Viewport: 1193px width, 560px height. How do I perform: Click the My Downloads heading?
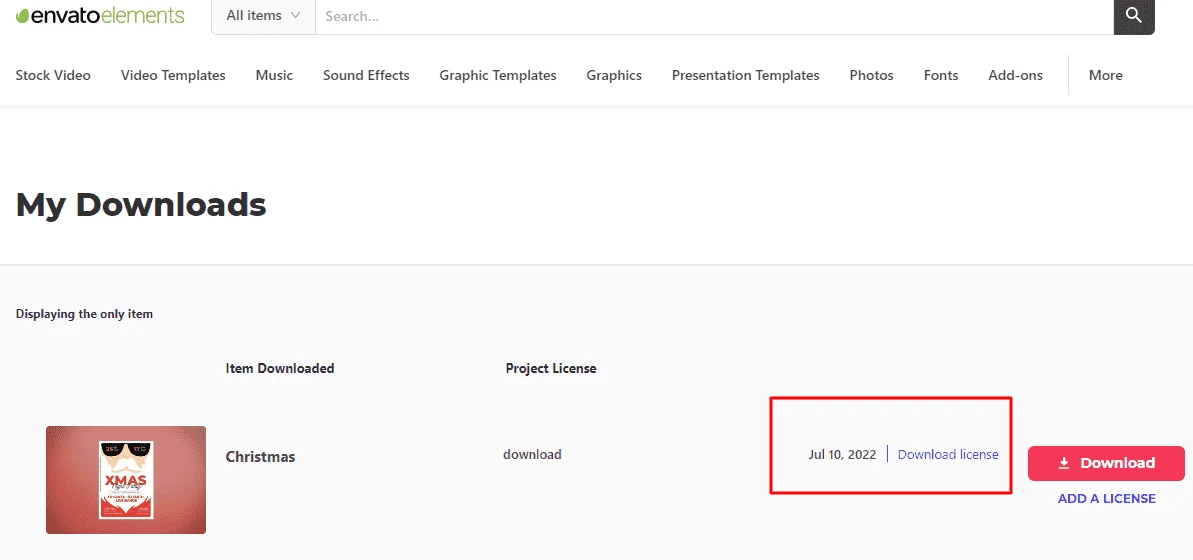tap(141, 205)
